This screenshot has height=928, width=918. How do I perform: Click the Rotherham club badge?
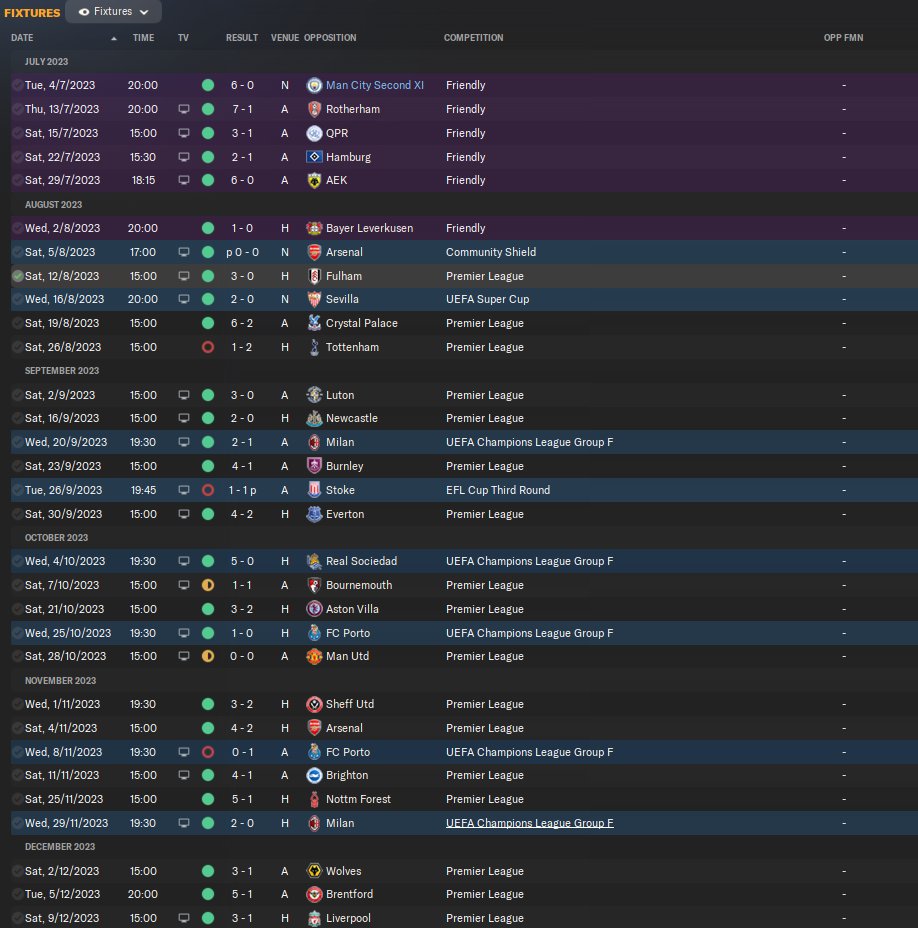click(314, 109)
